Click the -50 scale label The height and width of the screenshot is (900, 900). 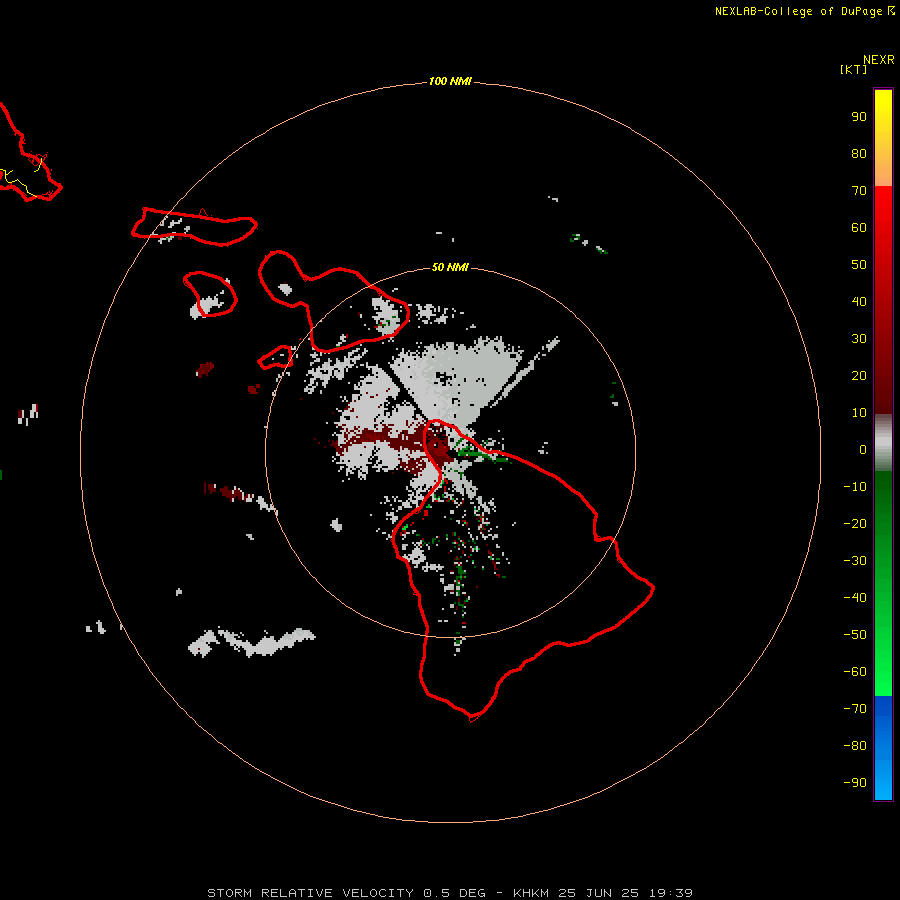tap(855, 635)
